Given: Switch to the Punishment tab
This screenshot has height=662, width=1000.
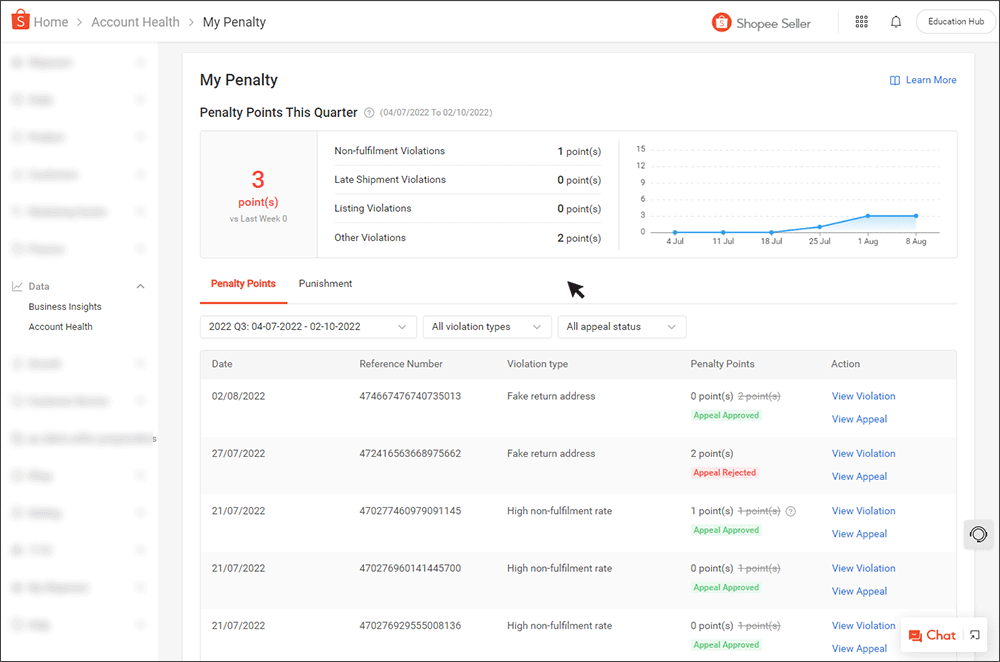Looking at the screenshot, I should tap(325, 284).
